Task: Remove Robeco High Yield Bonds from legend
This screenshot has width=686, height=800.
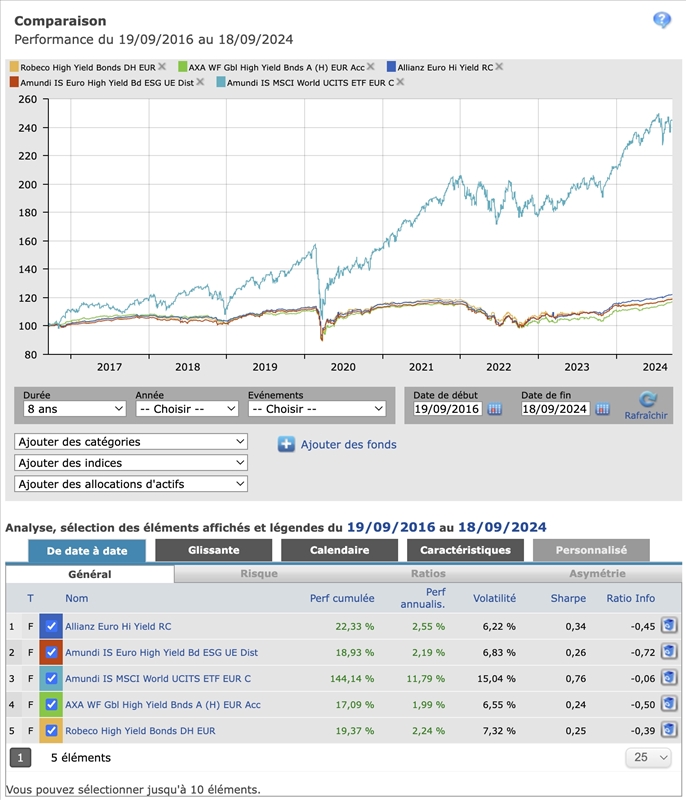Action: [x=161, y=66]
